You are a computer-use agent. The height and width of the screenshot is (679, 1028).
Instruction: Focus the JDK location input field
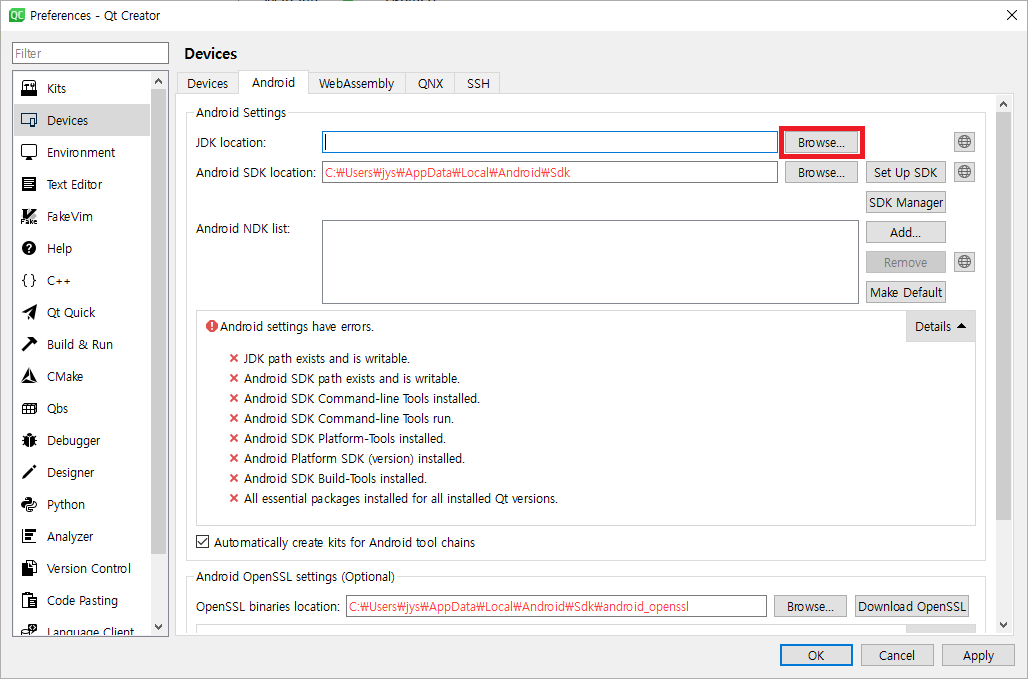550,142
